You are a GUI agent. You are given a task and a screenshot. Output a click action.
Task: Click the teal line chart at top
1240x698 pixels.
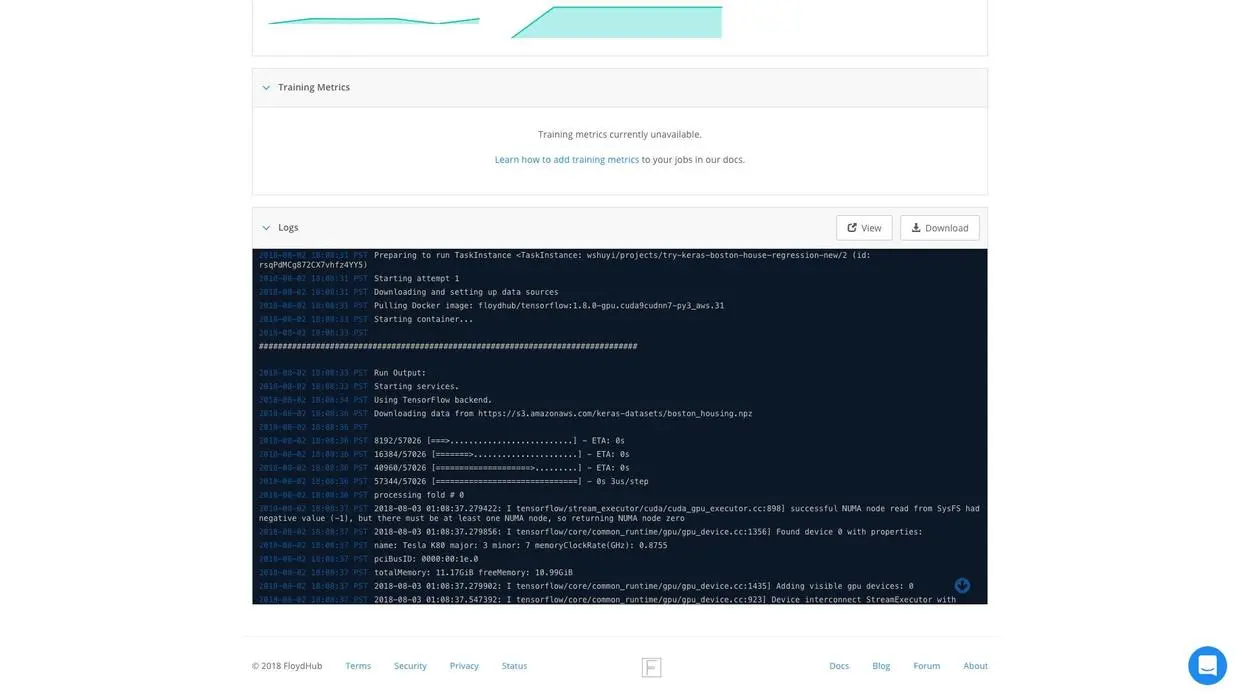(374, 20)
